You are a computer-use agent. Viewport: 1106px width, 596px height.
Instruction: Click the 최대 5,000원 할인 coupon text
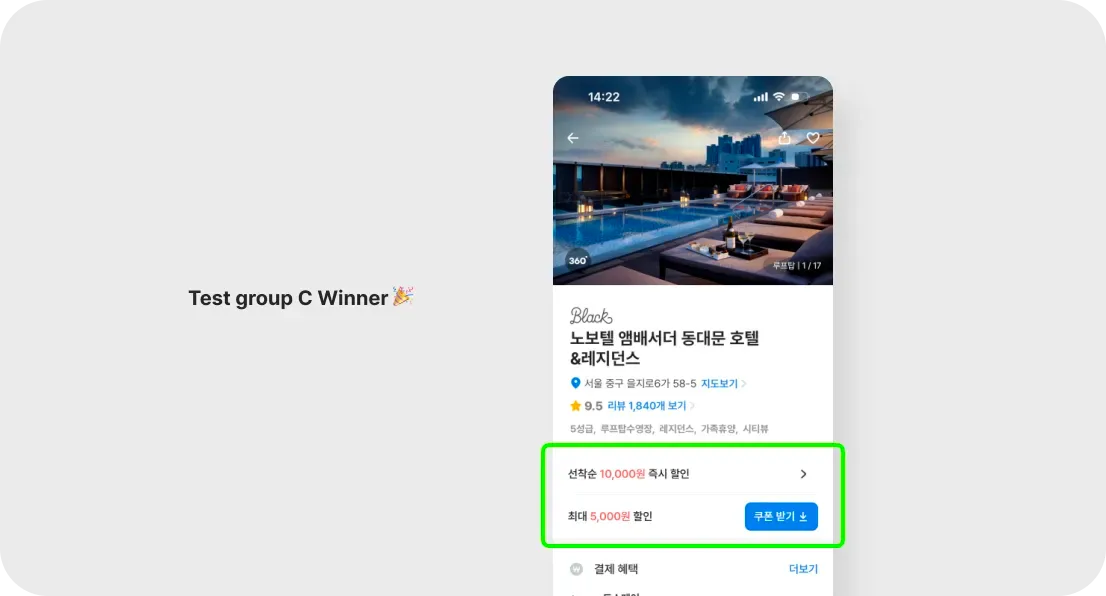609,516
